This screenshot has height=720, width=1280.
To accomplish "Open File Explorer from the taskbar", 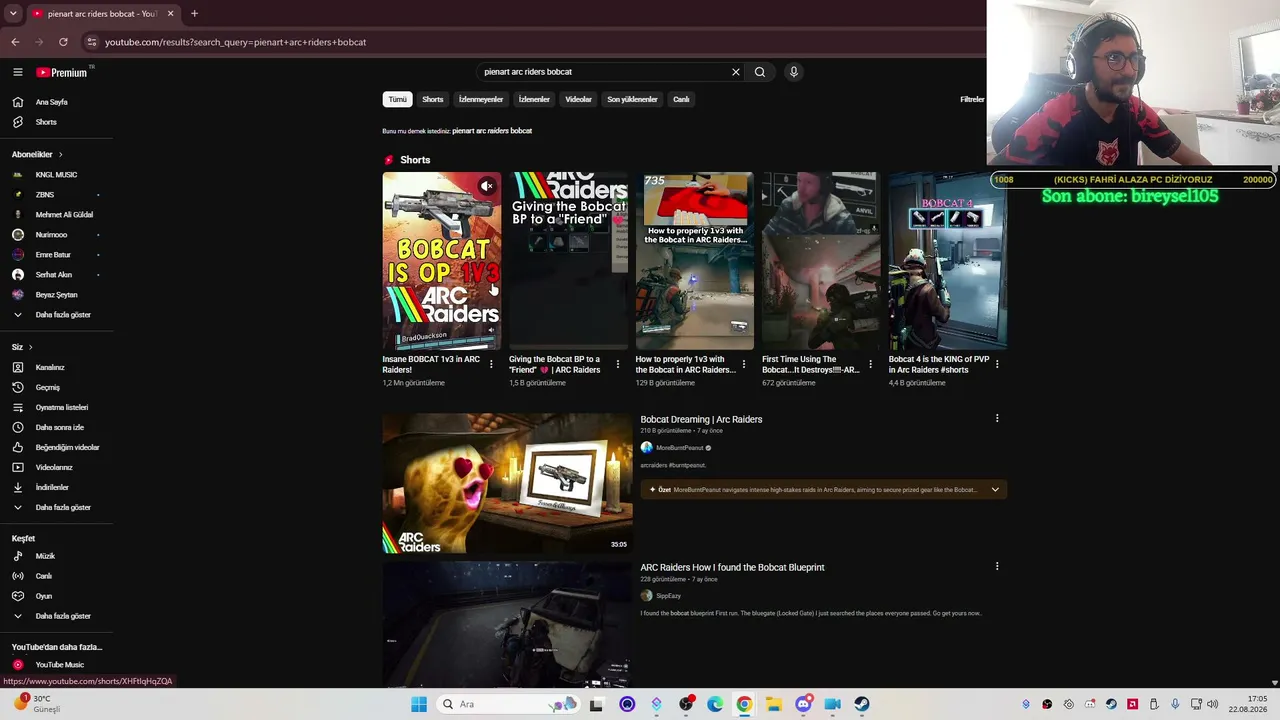I will [x=773, y=704].
